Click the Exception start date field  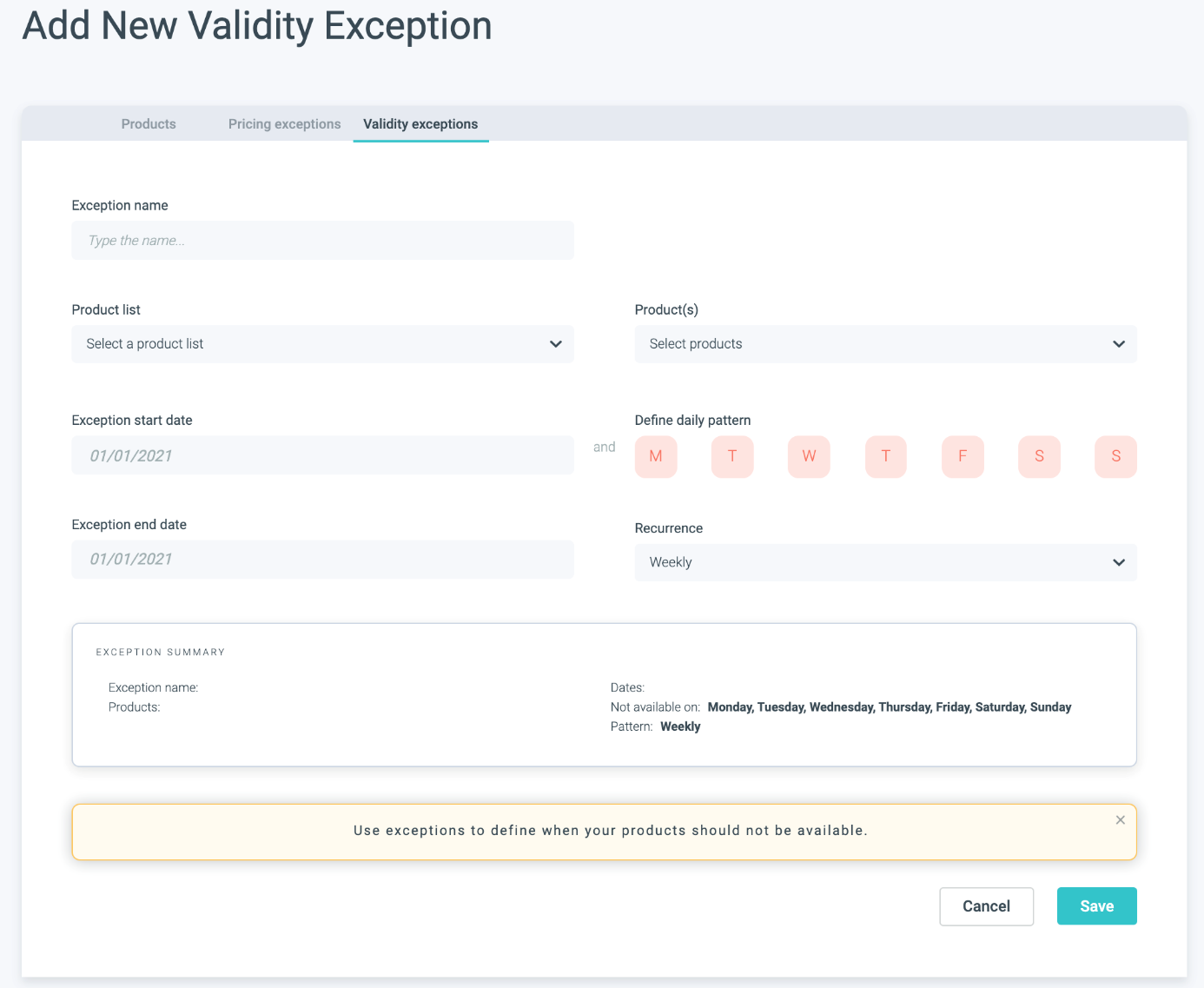click(x=322, y=455)
